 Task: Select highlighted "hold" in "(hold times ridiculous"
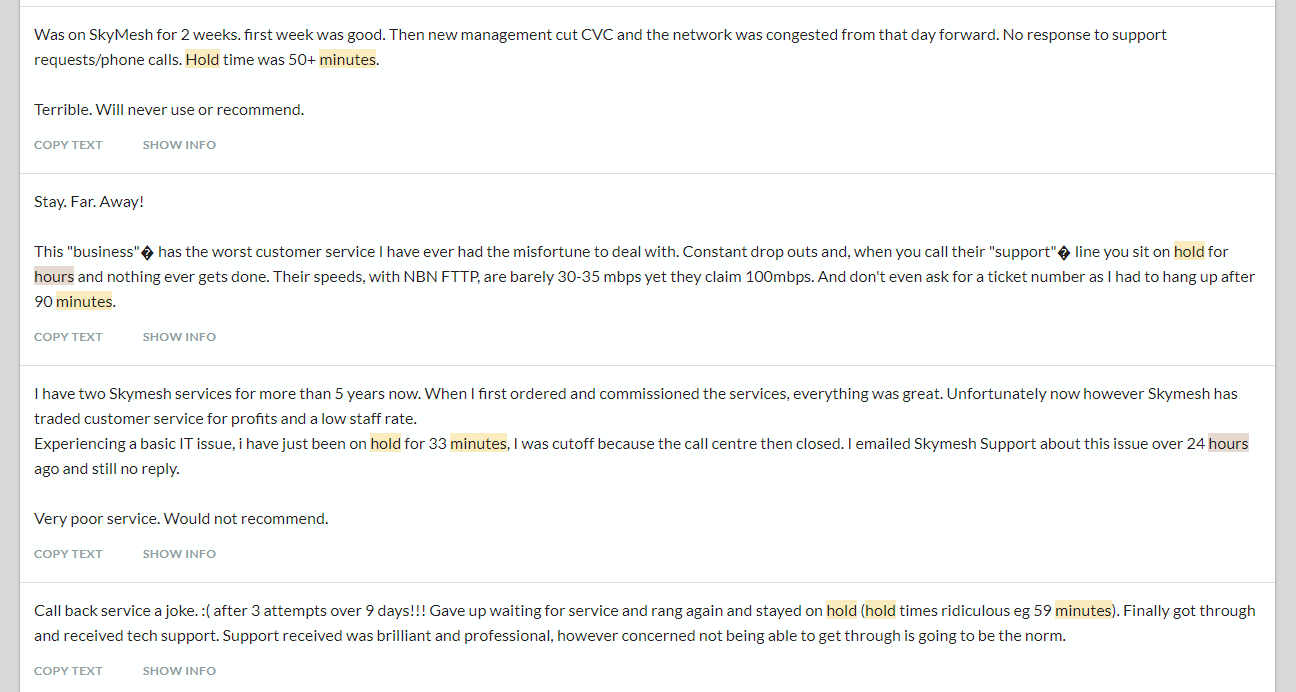click(x=880, y=611)
